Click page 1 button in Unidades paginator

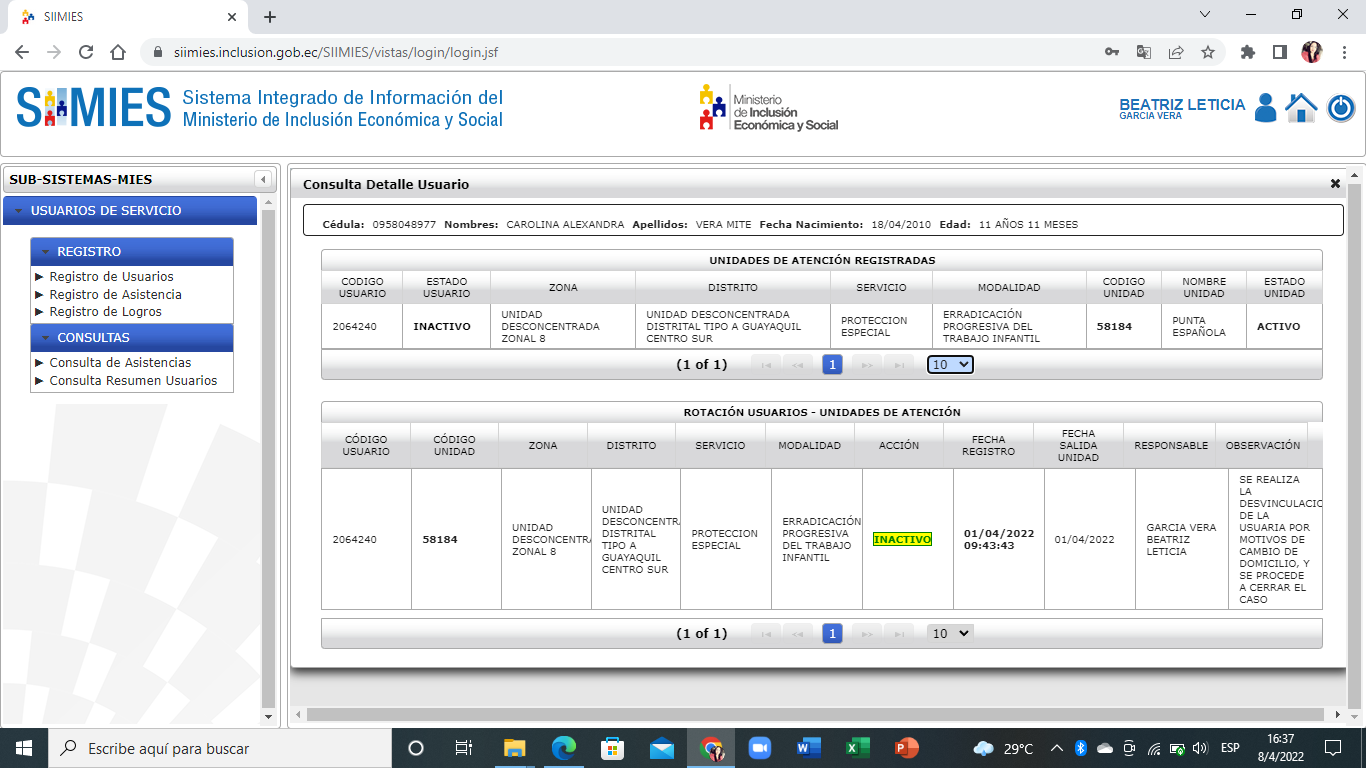pyautogui.click(x=832, y=365)
